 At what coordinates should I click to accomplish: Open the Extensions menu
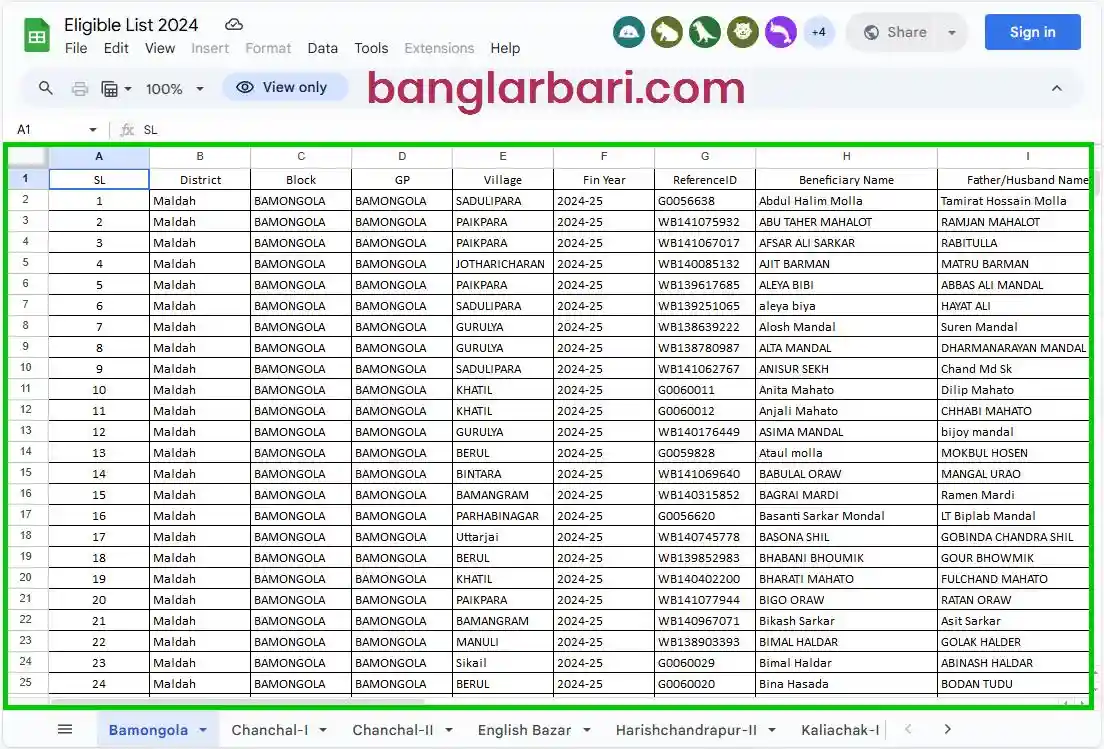click(439, 48)
